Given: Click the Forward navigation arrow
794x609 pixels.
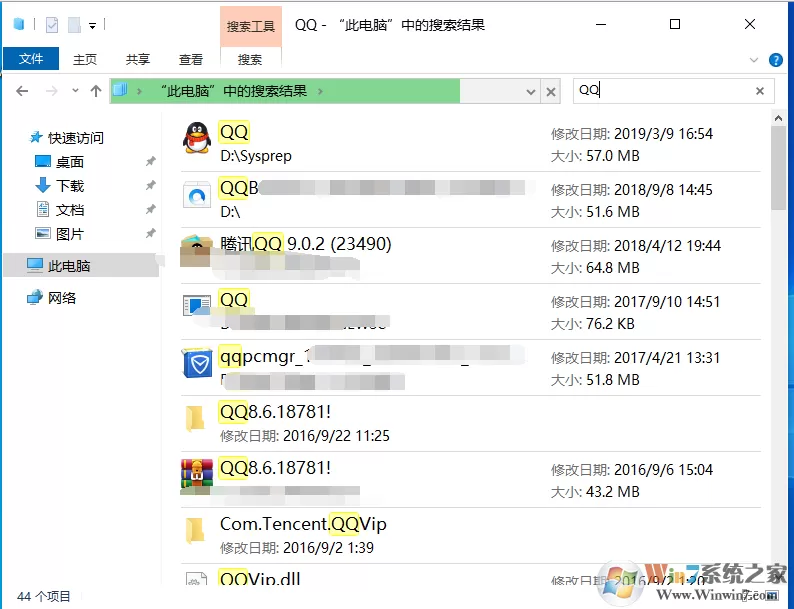Looking at the screenshot, I should tap(52, 91).
